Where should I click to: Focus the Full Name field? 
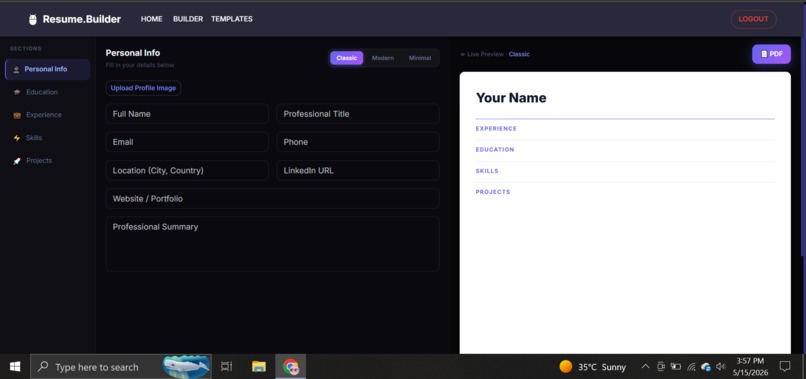[187, 114]
